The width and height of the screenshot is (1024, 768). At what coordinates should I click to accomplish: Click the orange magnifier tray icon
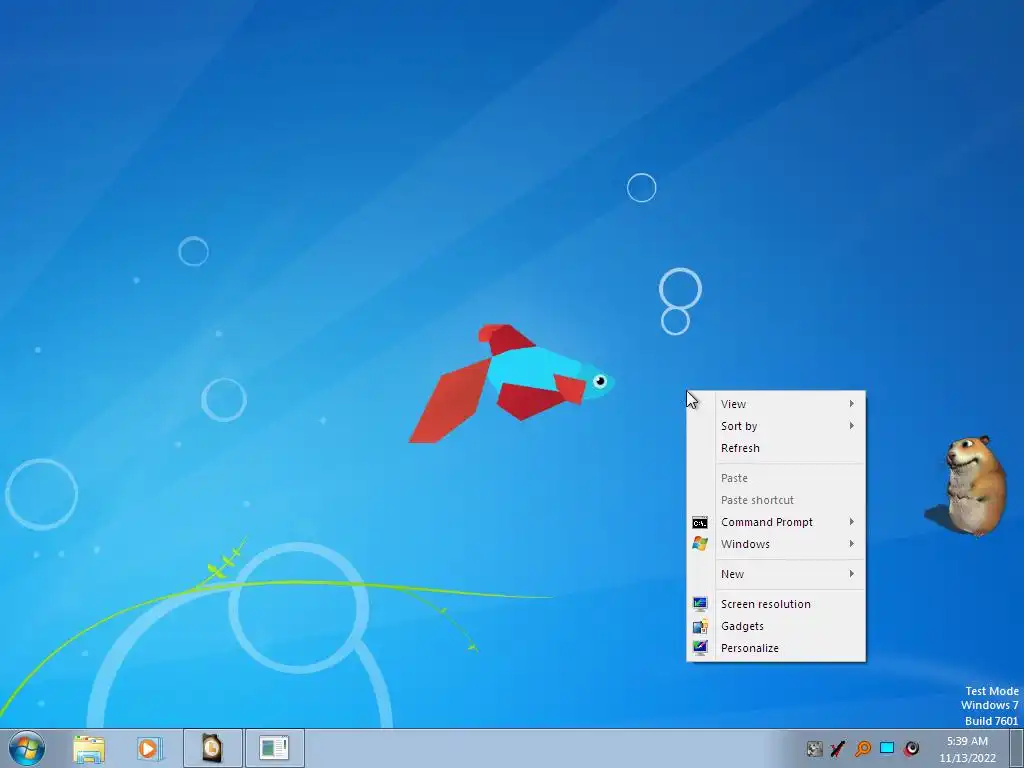pyautogui.click(x=863, y=749)
